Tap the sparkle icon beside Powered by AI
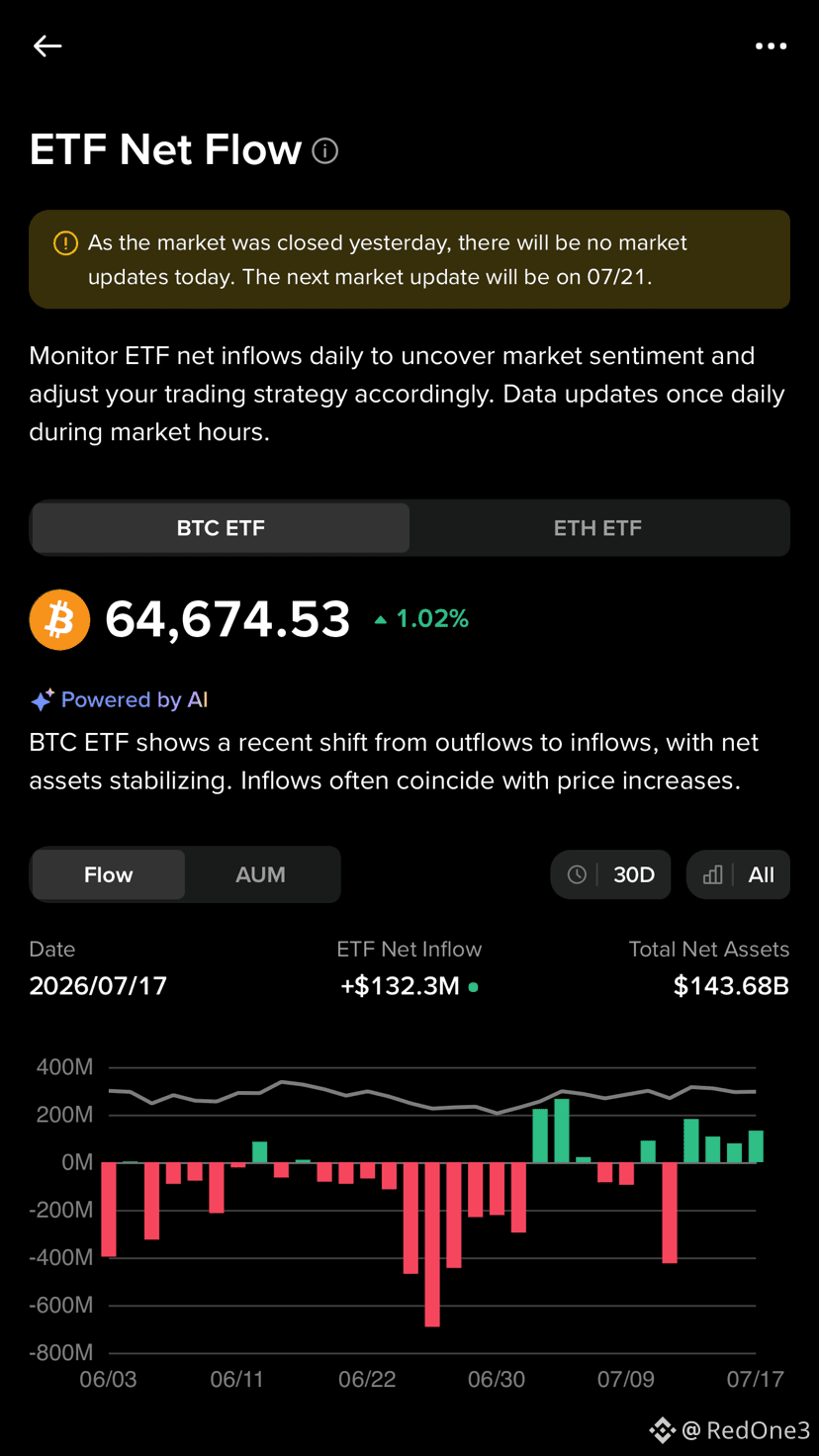Image resolution: width=819 pixels, height=1456 pixels. click(42, 700)
